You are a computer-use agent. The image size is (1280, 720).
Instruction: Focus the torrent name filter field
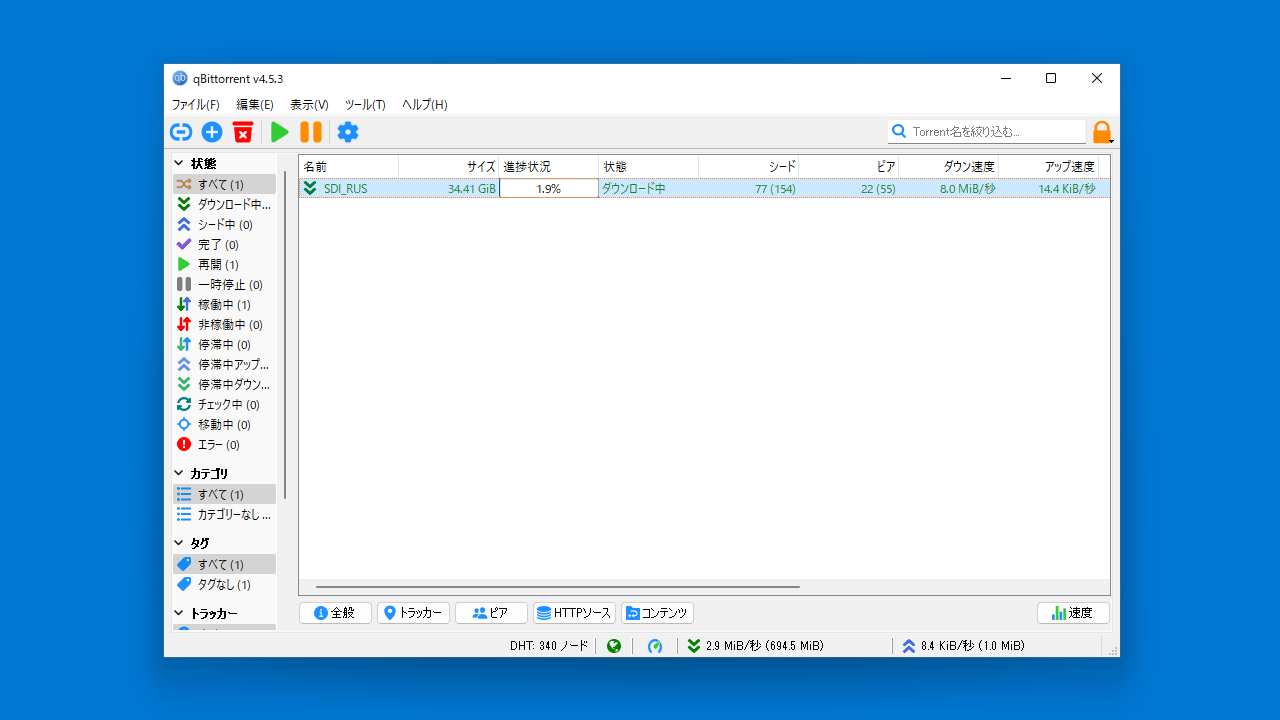tap(987, 131)
